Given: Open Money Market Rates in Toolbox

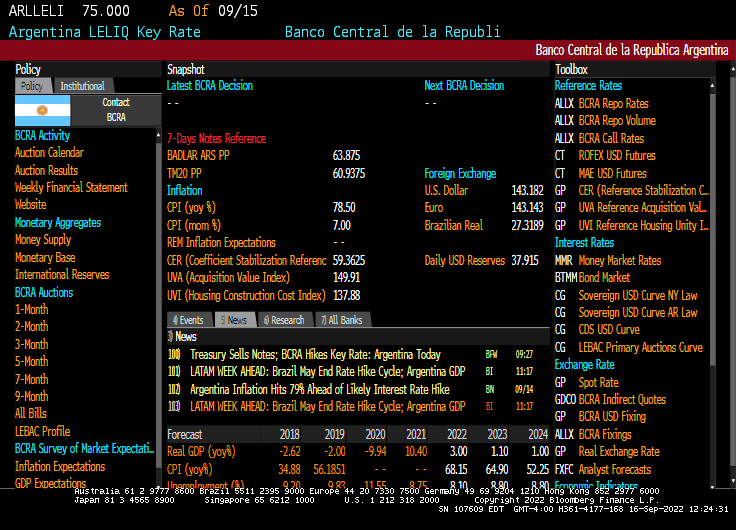Looking at the screenshot, I should pyautogui.click(x=619, y=260).
